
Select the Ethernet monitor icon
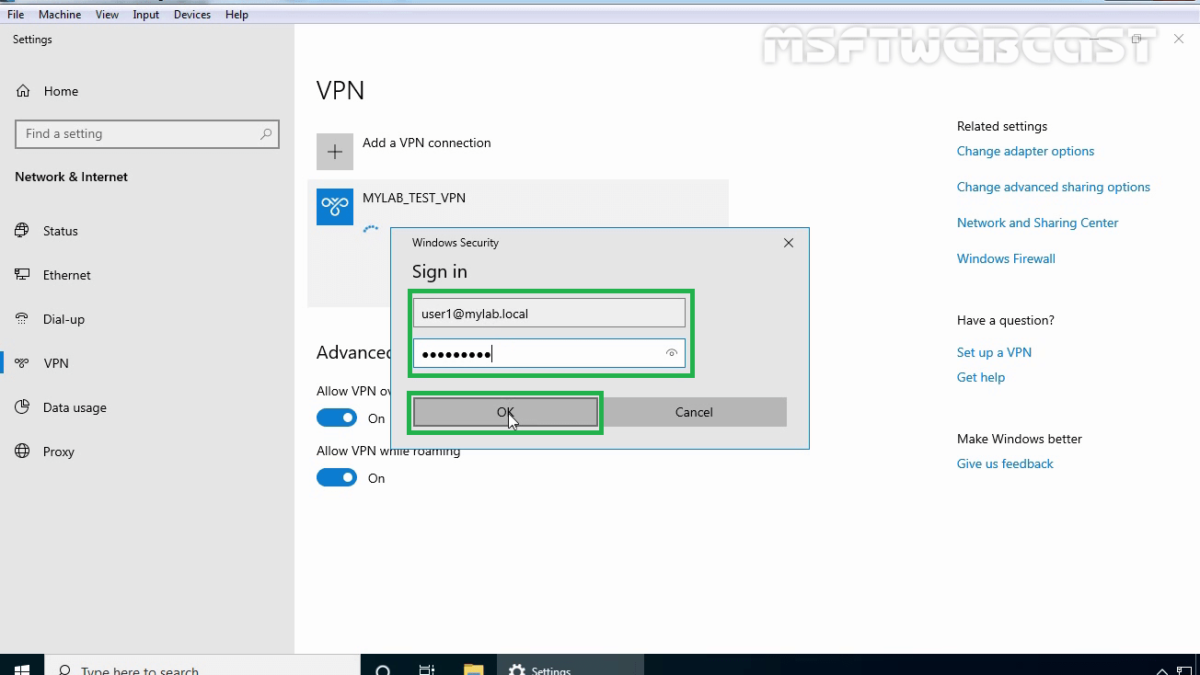pyautogui.click(x=22, y=275)
